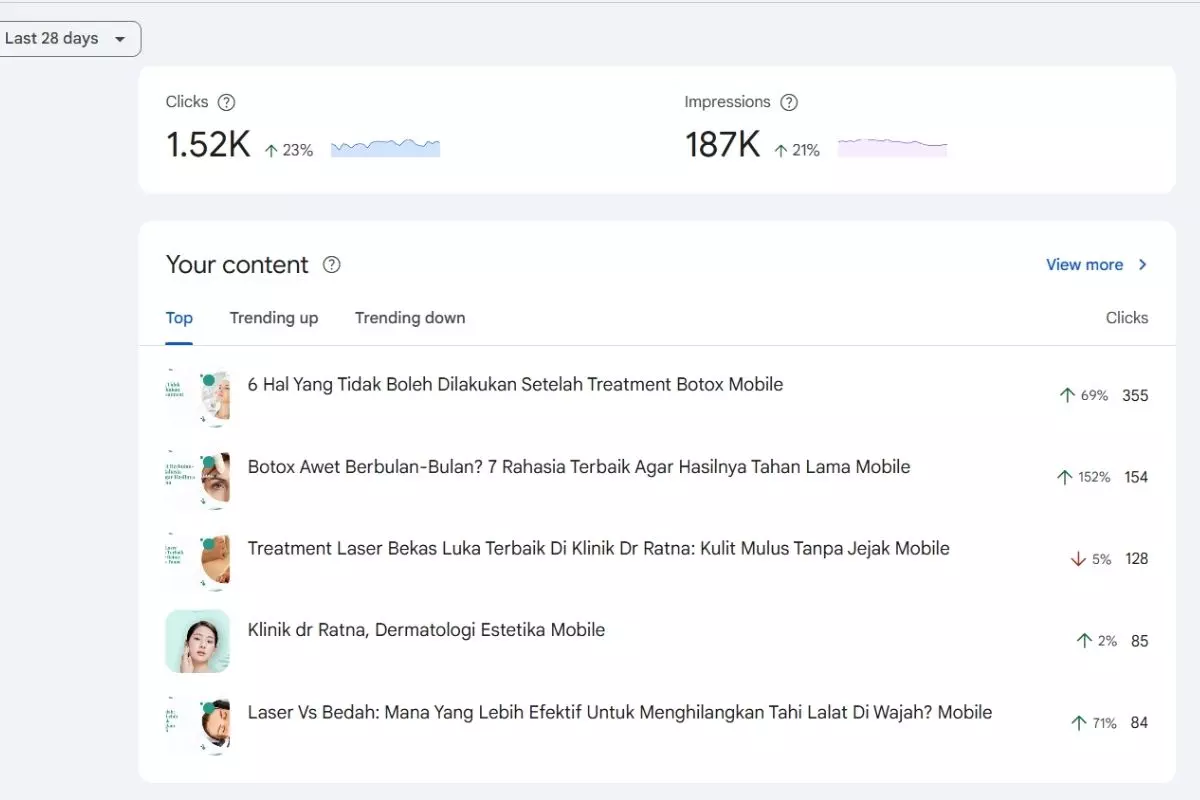The width and height of the screenshot is (1200, 800).
Task: Open the Treatment Laser Bekas Luka article
Action: [598, 548]
